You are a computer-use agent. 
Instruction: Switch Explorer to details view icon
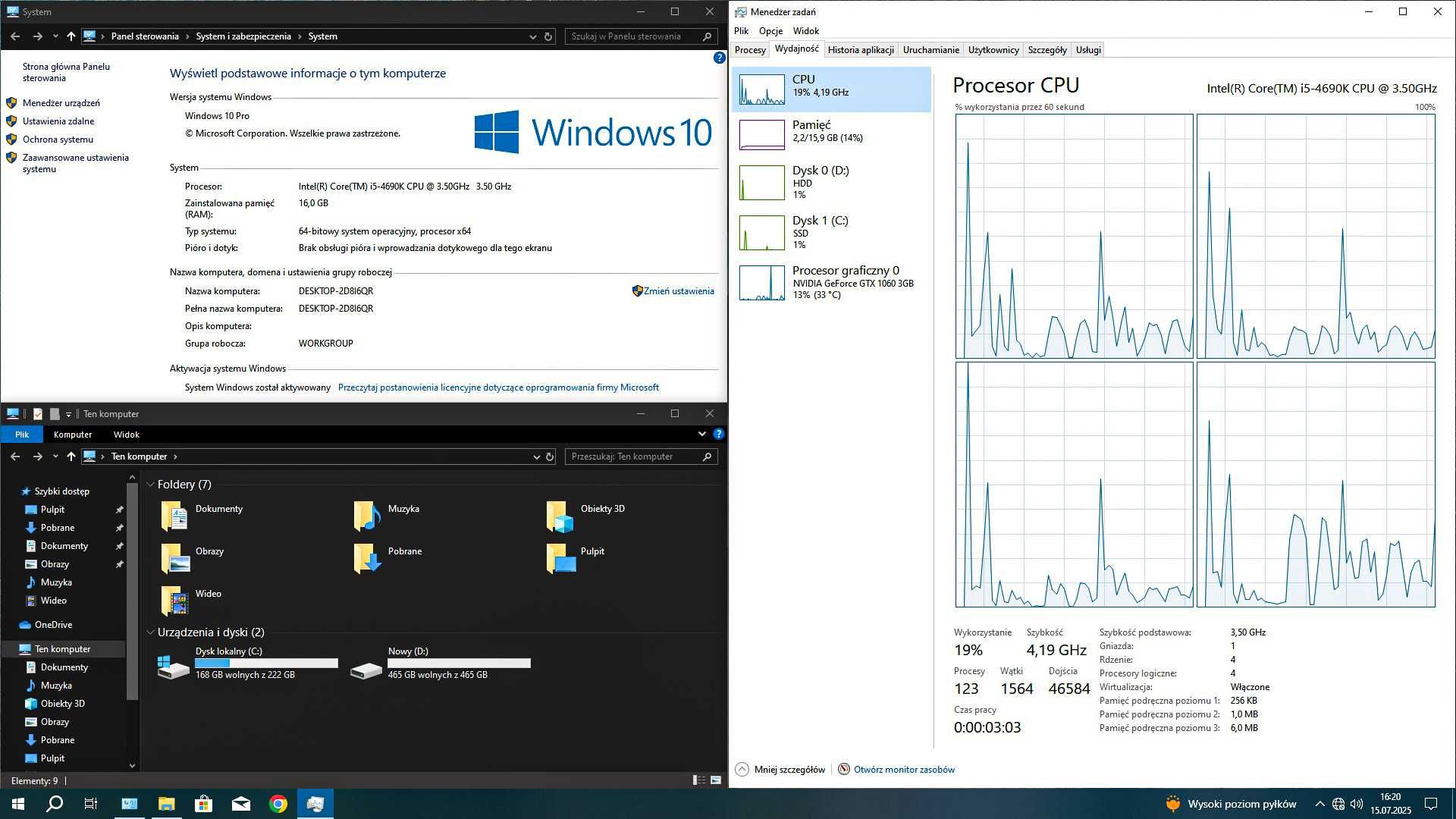click(698, 780)
